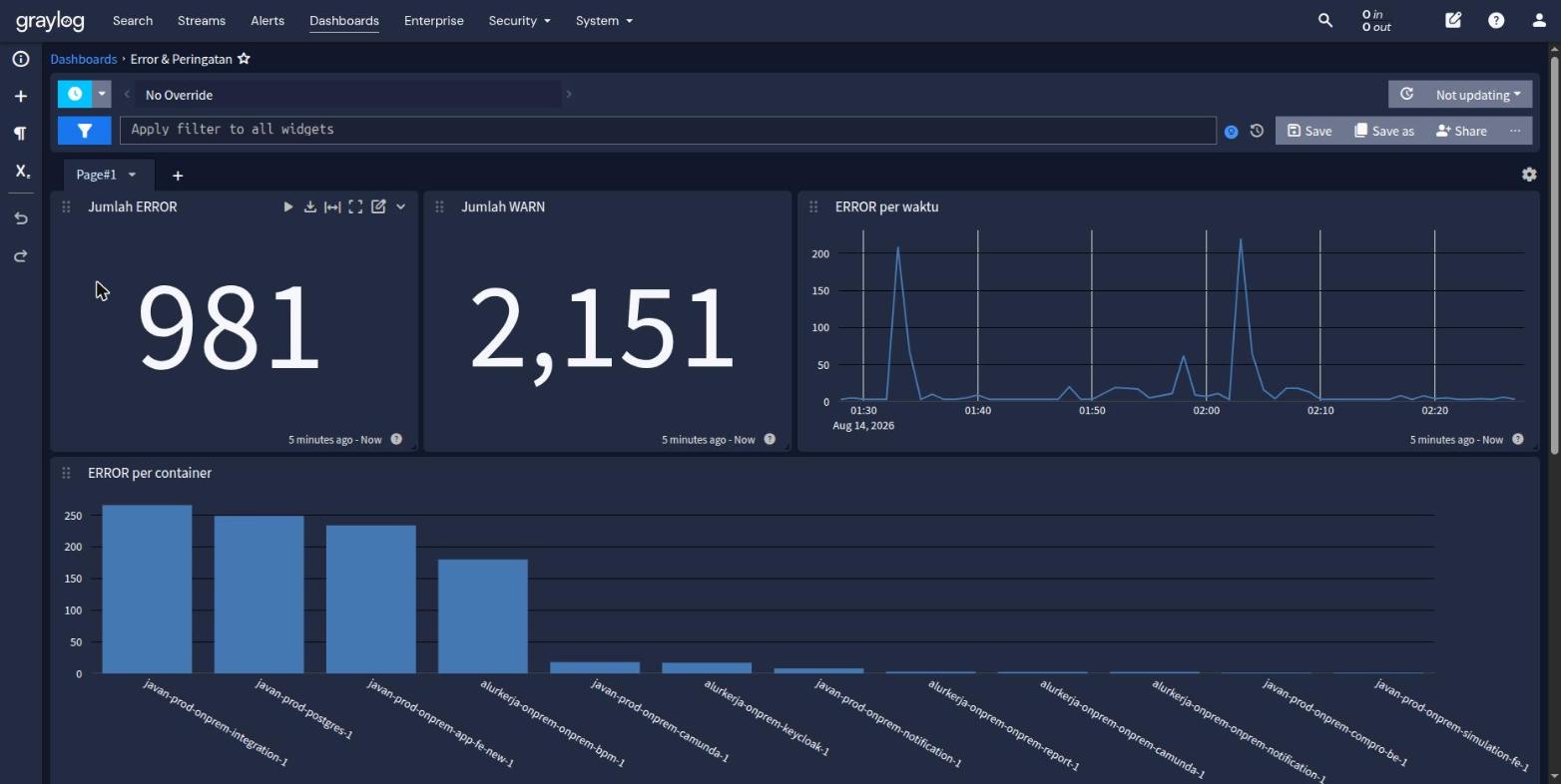1561x784 pixels.
Task: Open the field list X icon in sidebar
Action: tap(21, 171)
